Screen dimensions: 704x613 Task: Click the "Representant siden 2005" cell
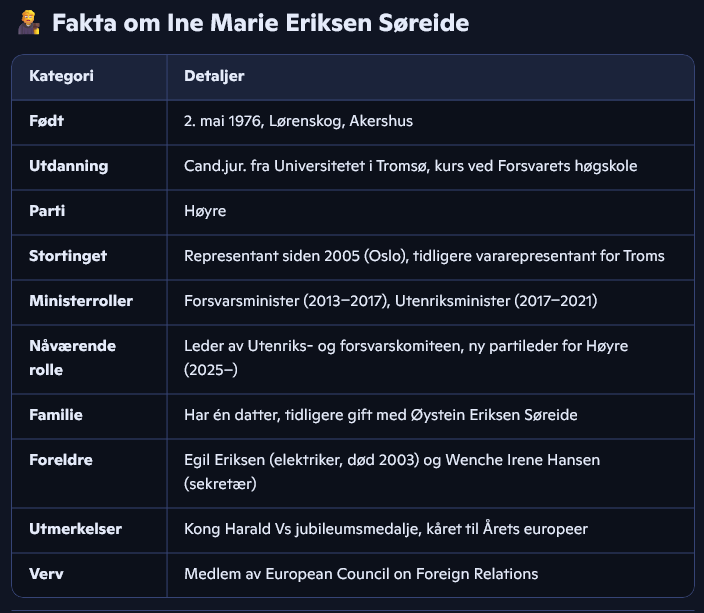tap(424, 256)
